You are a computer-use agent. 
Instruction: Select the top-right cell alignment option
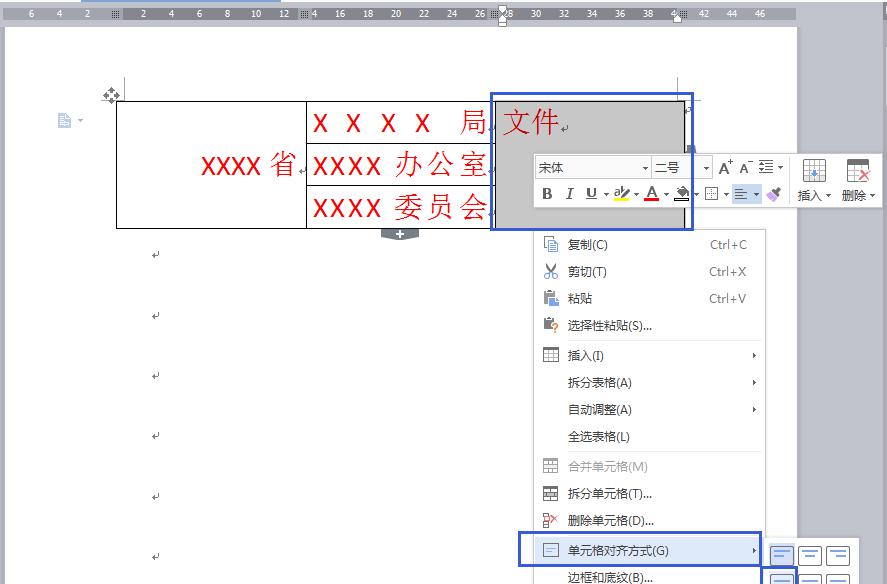pyautogui.click(x=838, y=555)
